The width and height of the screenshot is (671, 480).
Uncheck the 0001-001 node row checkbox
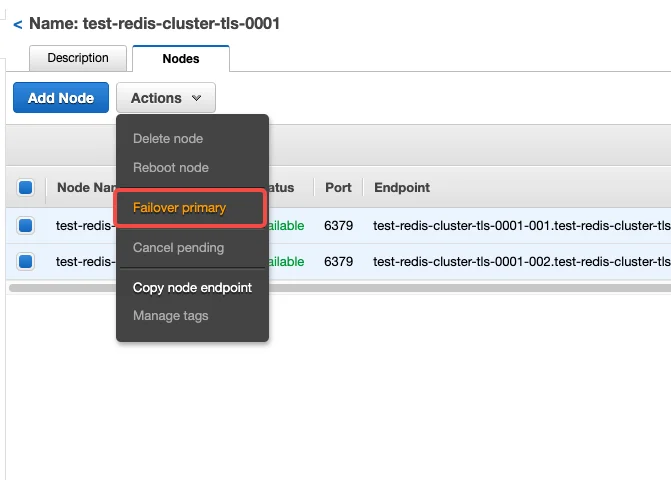pyautogui.click(x=26, y=225)
